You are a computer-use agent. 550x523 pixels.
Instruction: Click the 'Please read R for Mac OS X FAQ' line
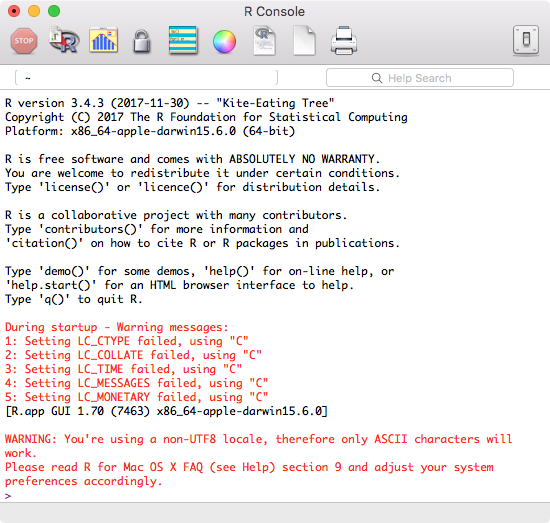pos(249,467)
